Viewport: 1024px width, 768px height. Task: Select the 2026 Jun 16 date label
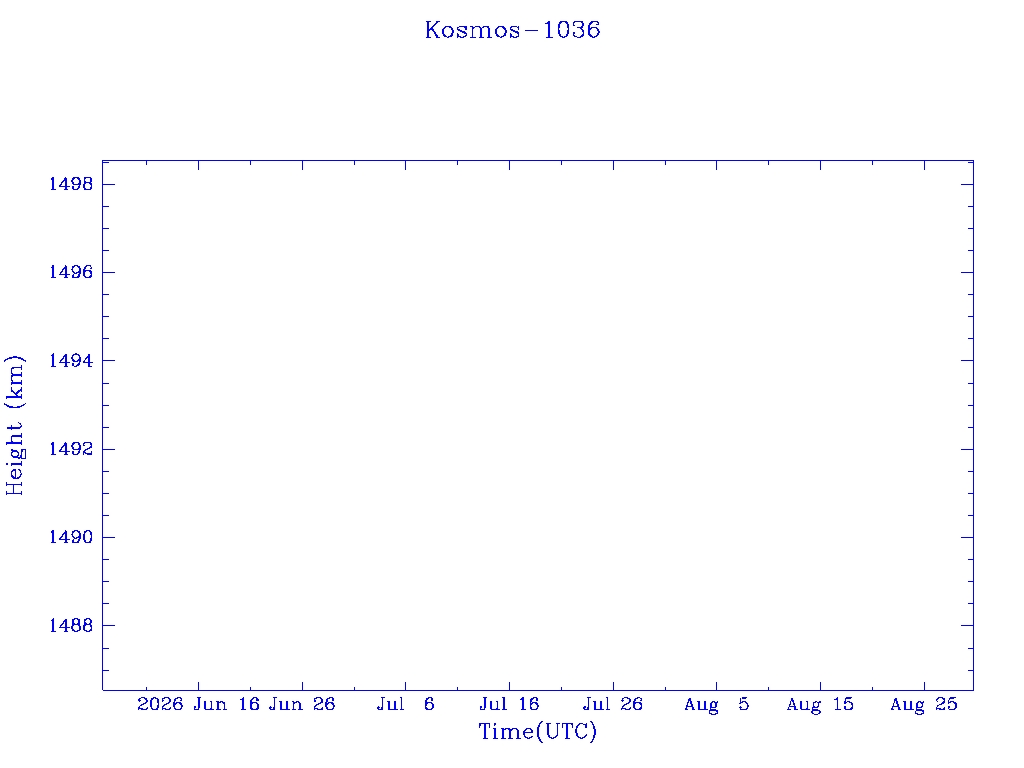tap(199, 704)
